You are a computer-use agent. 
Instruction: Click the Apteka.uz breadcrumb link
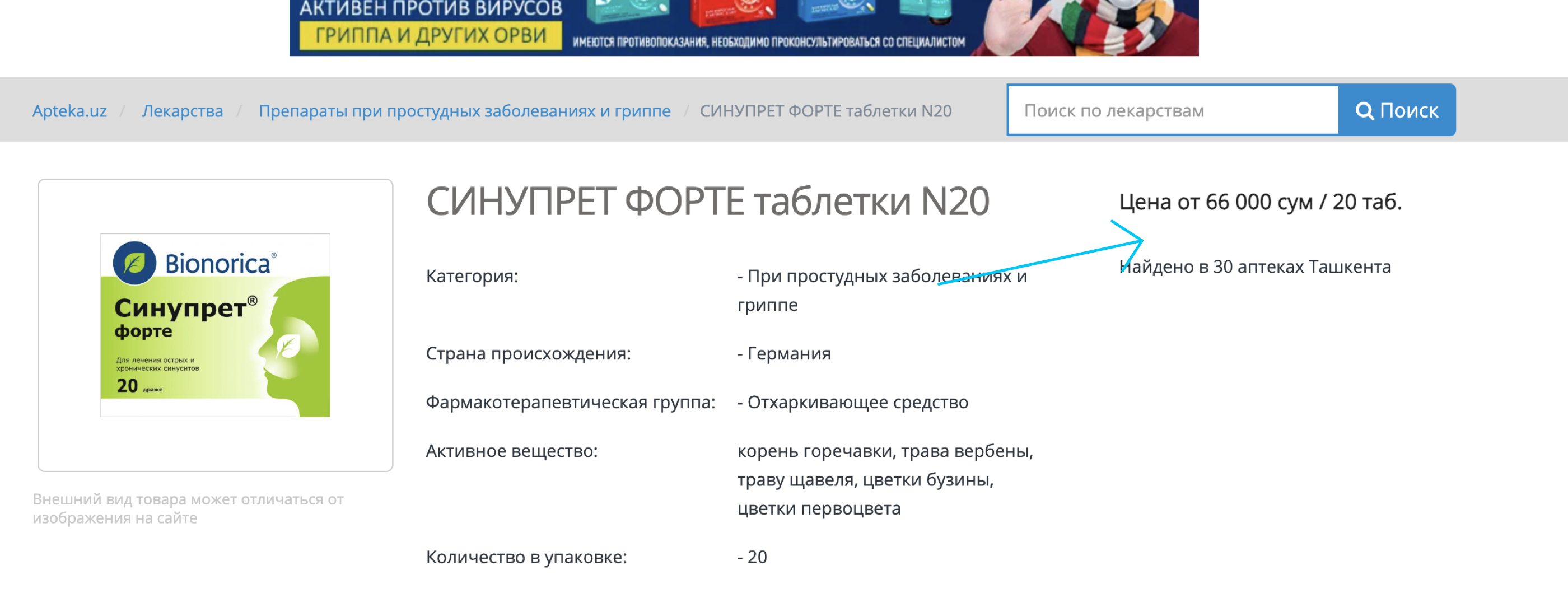(x=69, y=111)
